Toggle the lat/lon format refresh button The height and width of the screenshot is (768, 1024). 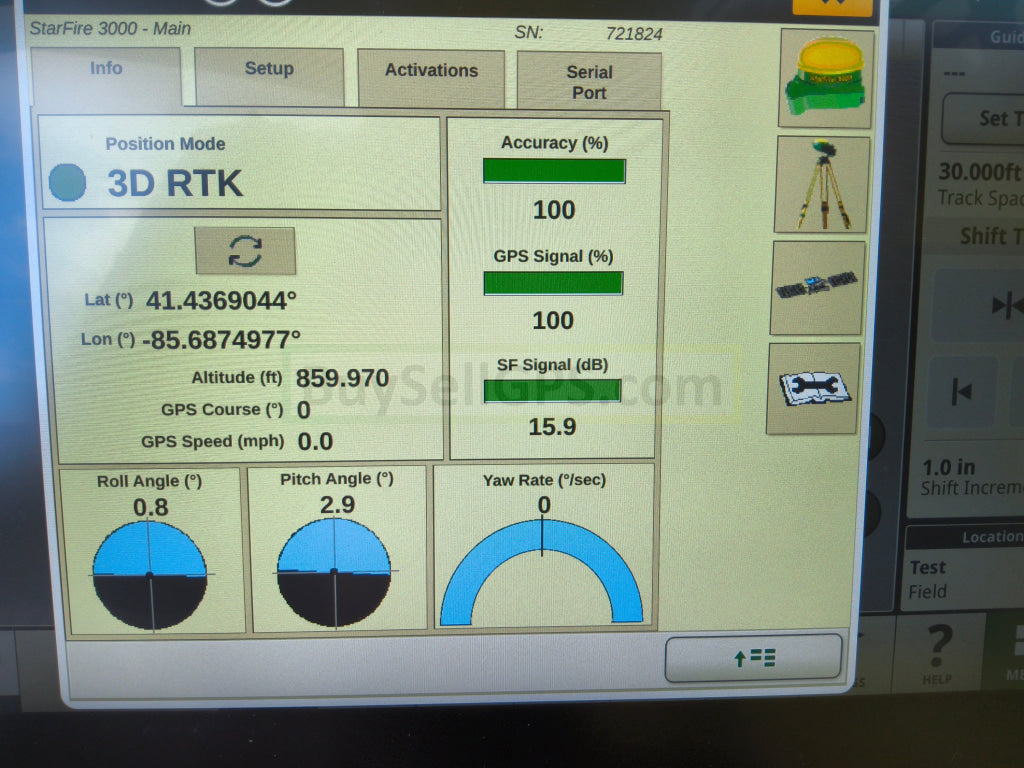click(x=245, y=251)
